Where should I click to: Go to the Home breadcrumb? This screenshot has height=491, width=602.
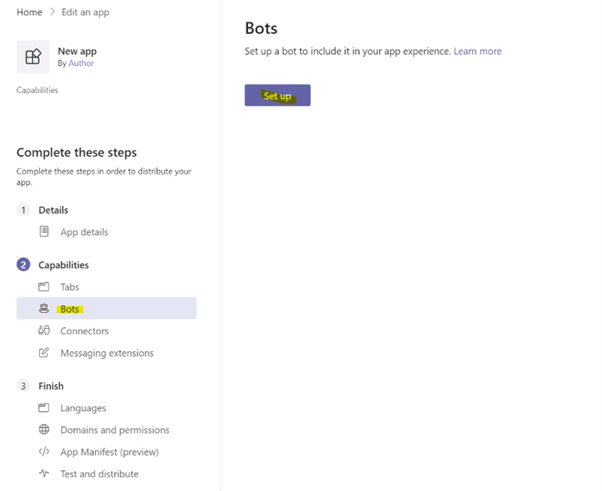click(29, 12)
